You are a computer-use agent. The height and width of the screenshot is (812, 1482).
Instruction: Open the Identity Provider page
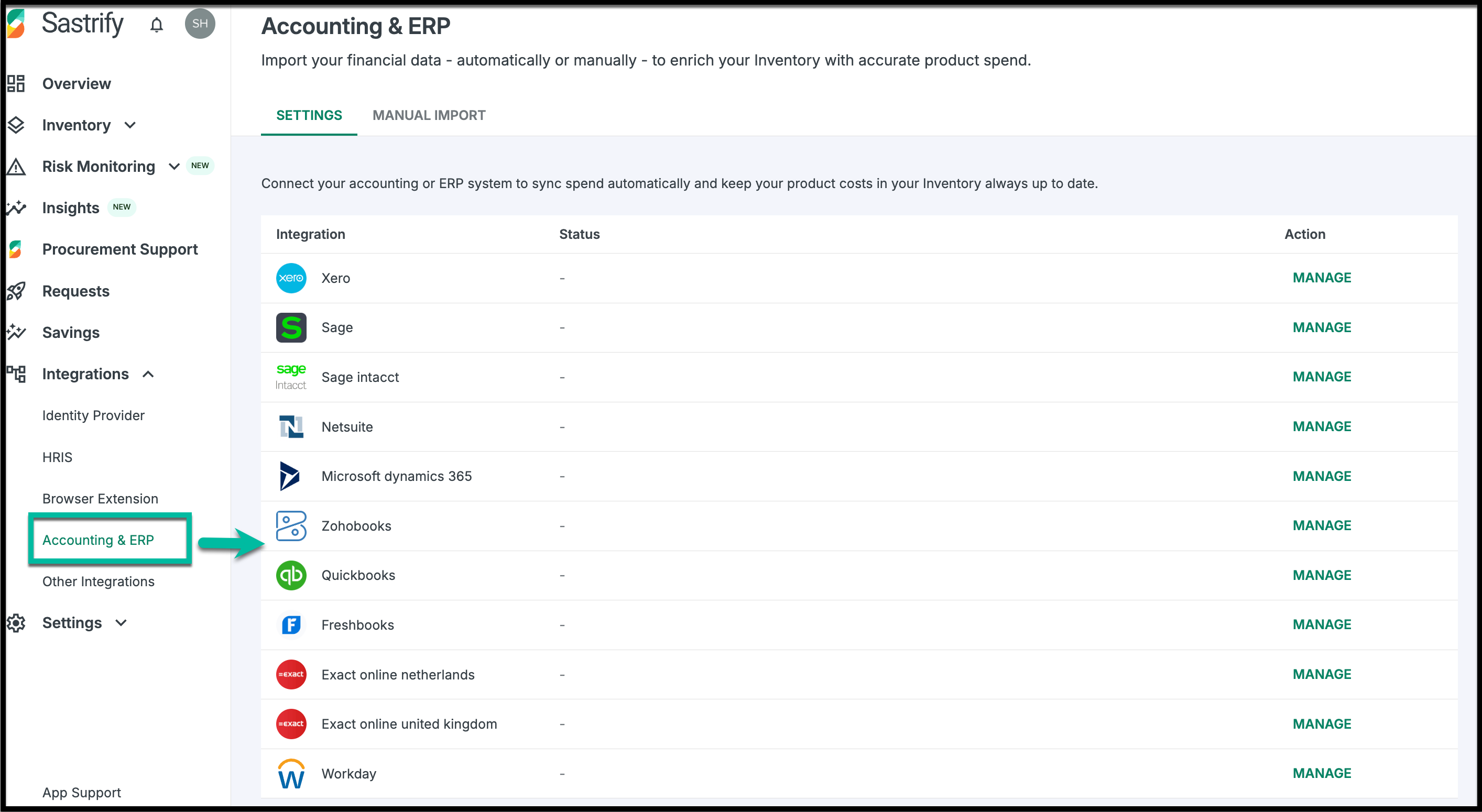point(93,415)
